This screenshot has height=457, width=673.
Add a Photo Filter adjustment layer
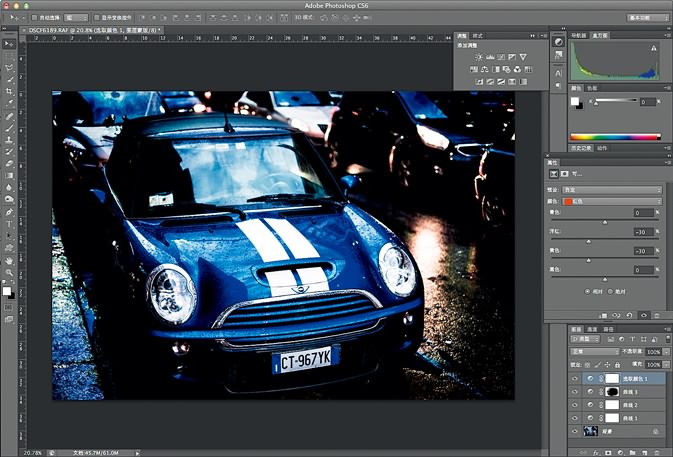tap(506, 69)
